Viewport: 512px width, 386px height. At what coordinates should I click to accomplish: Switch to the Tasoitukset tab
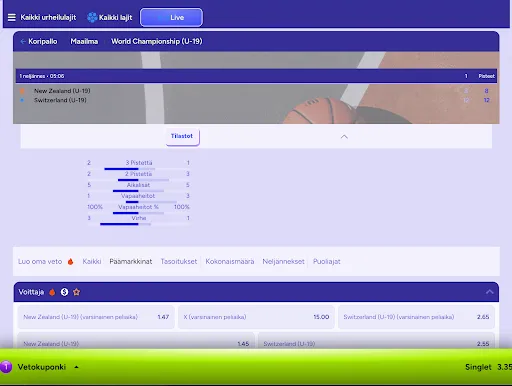[179, 262]
